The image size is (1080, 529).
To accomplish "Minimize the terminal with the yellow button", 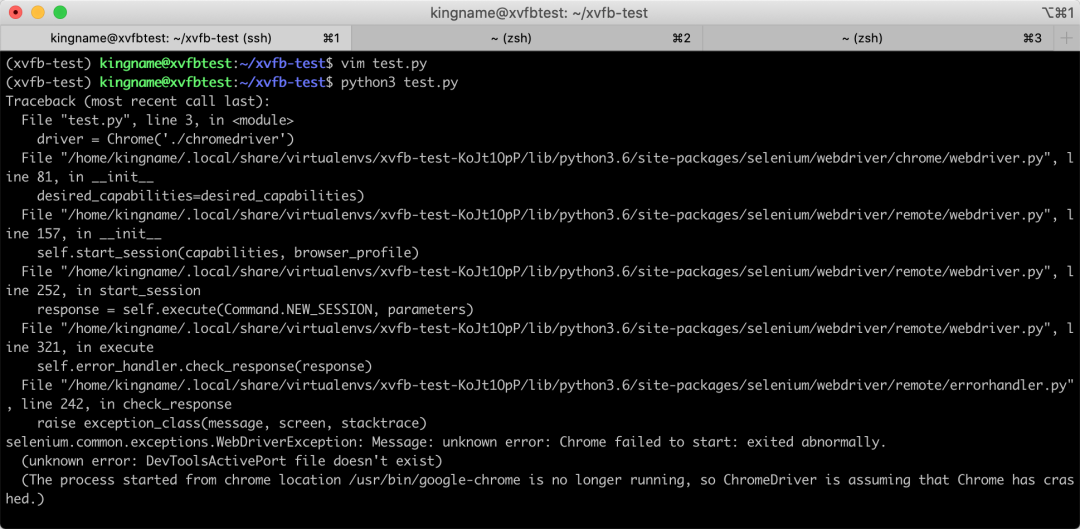I will tap(38, 13).
